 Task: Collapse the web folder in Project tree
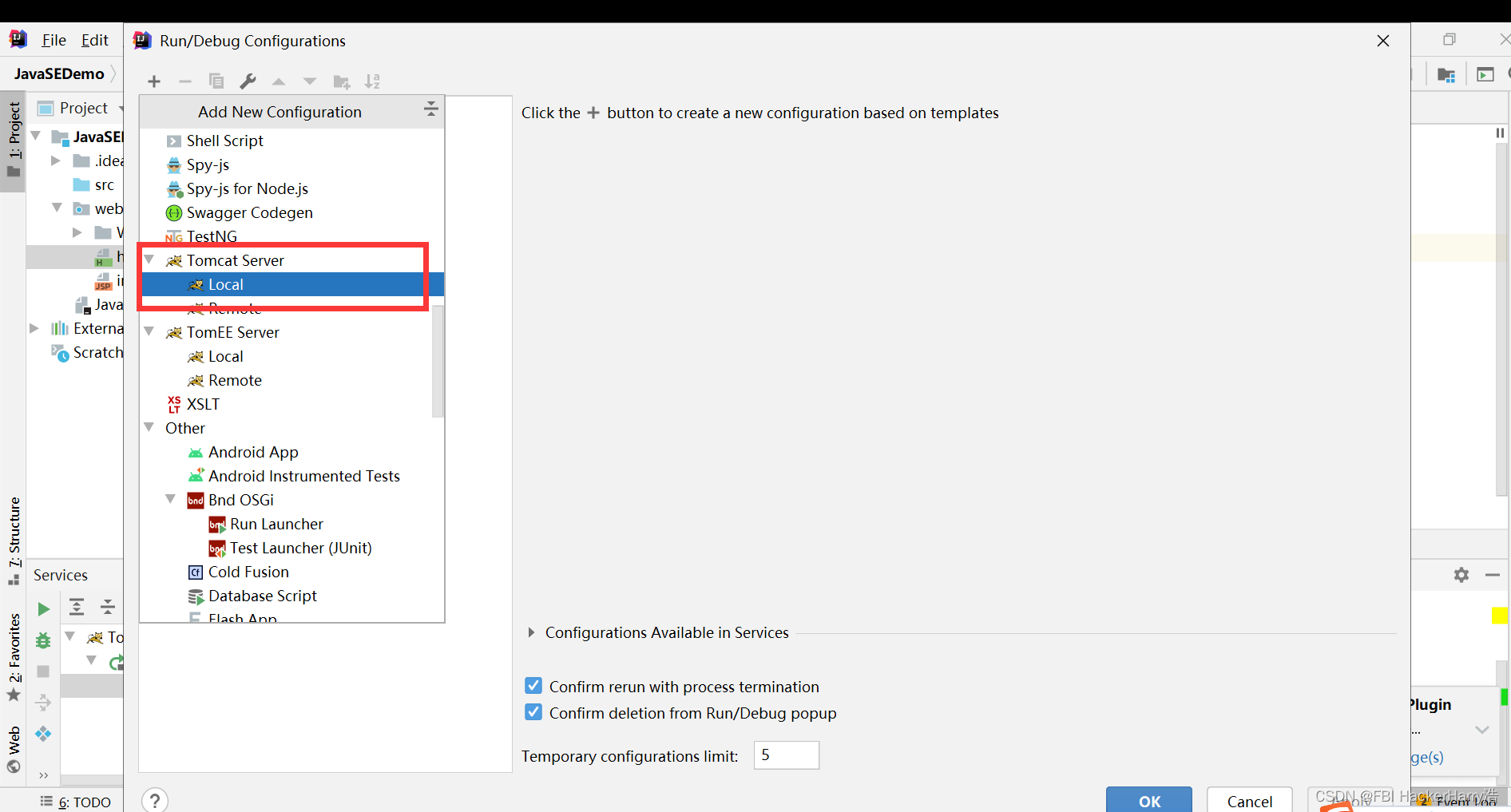click(x=57, y=208)
